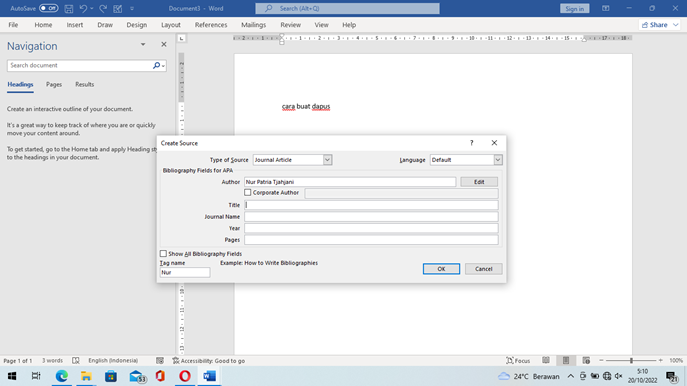The width and height of the screenshot is (687, 386).
Task: Select the View tab
Action: (x=321, y=25)
